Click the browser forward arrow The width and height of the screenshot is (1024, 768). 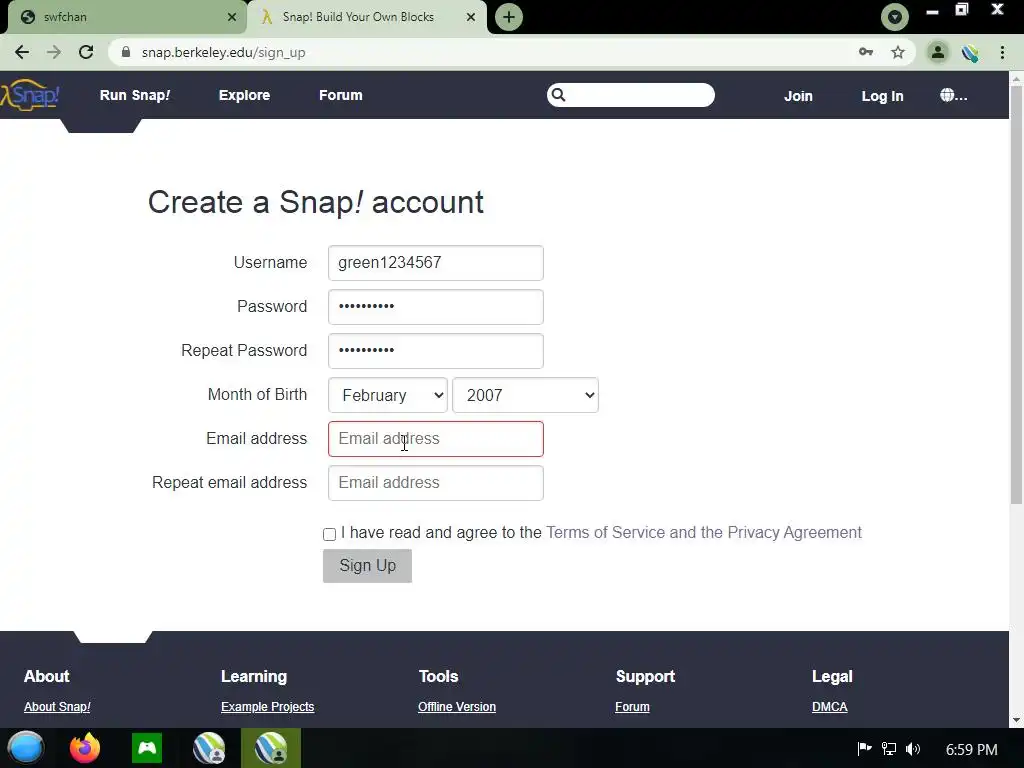54,52
